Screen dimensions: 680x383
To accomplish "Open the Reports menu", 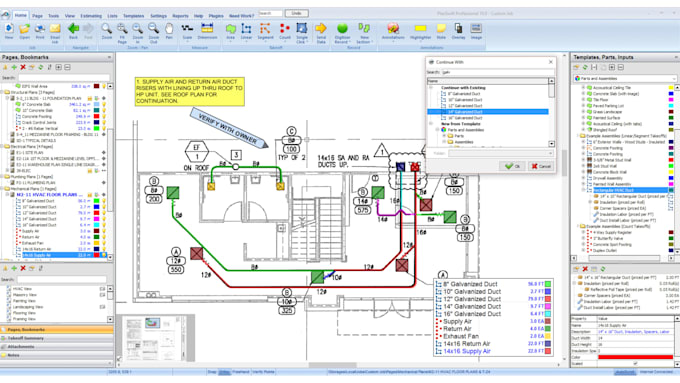I will (x=180, y=16).
